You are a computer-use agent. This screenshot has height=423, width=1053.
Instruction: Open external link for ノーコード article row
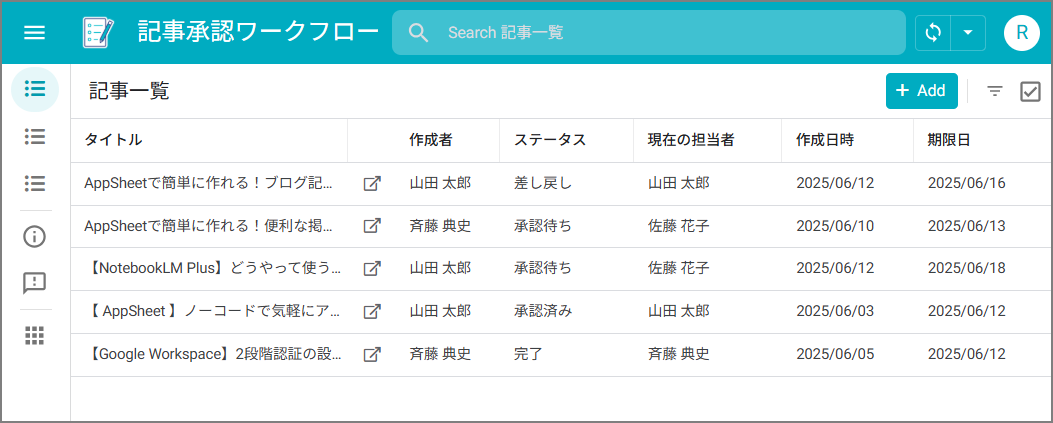click(372, 312)
